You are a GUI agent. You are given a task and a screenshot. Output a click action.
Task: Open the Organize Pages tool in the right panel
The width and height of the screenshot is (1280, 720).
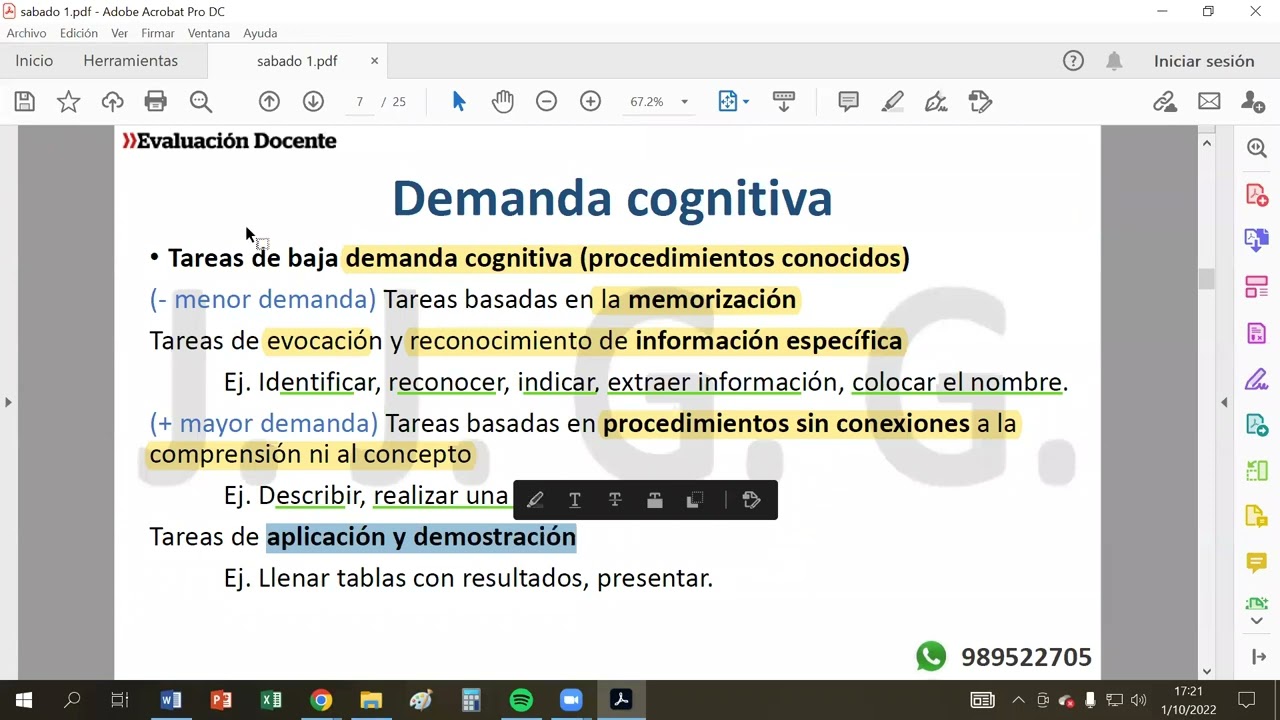coord(1257,287)
